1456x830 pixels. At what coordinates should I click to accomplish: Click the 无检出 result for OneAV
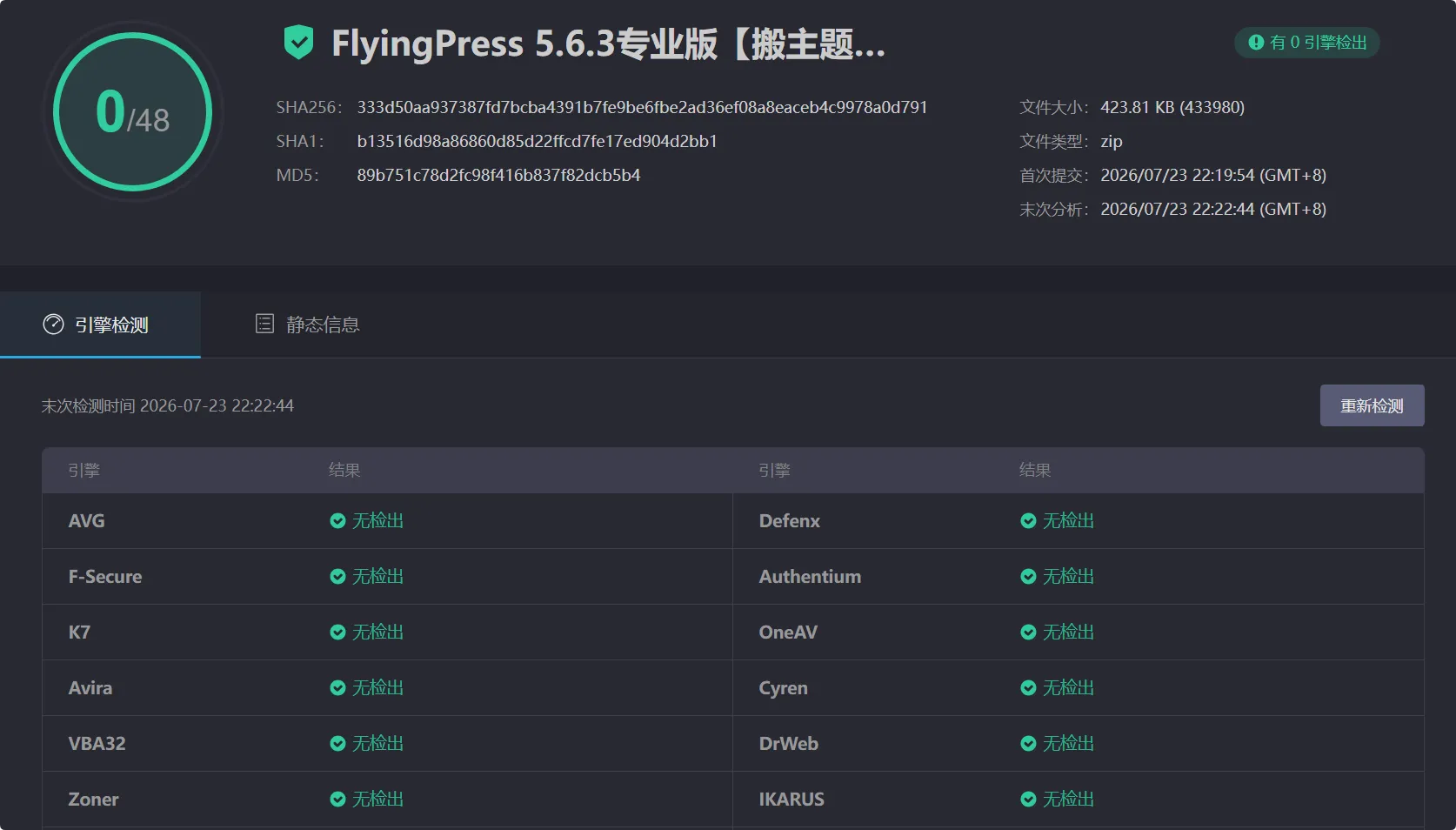tap(1069, 633)
